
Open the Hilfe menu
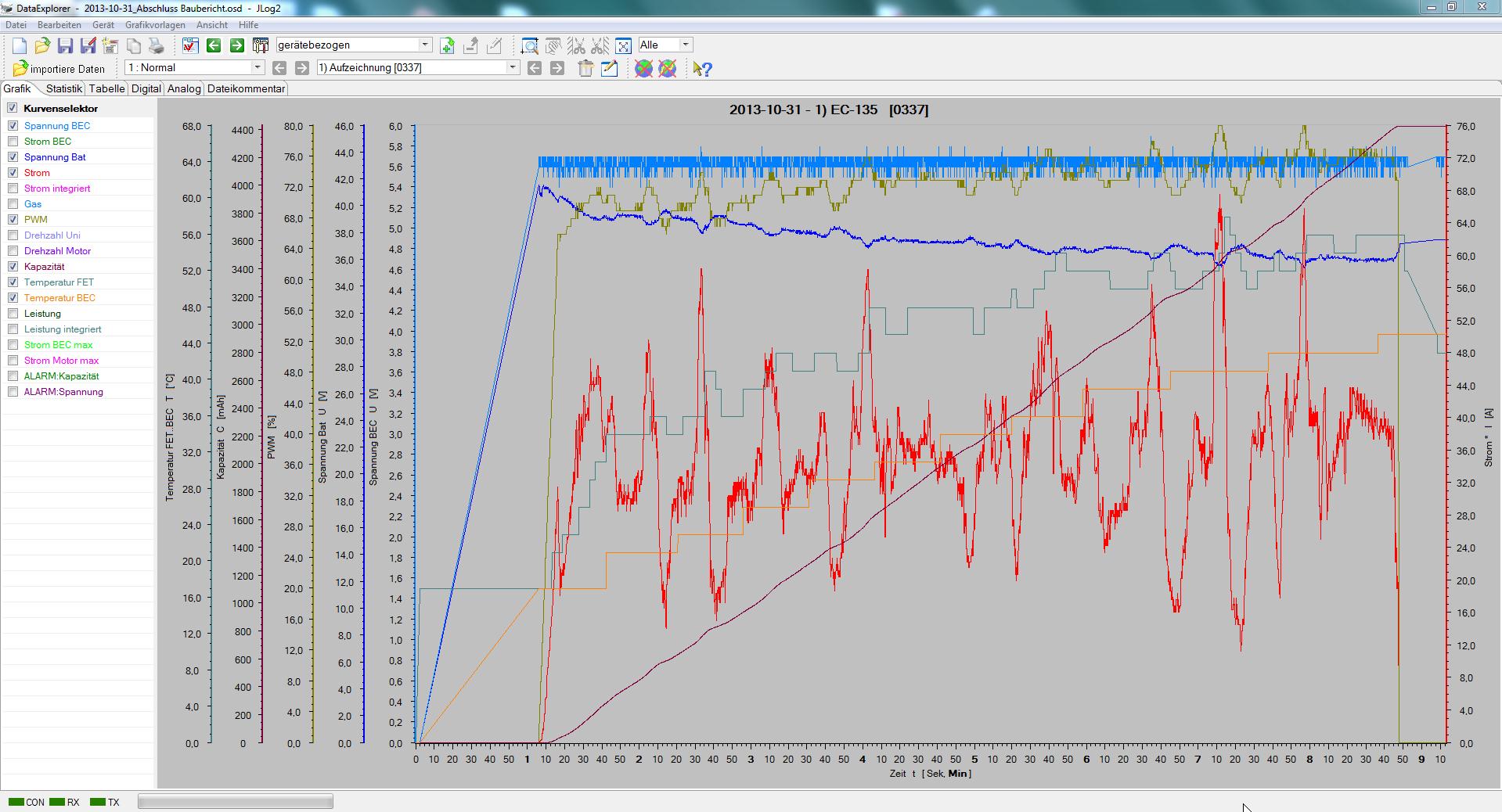pos(248,25)
